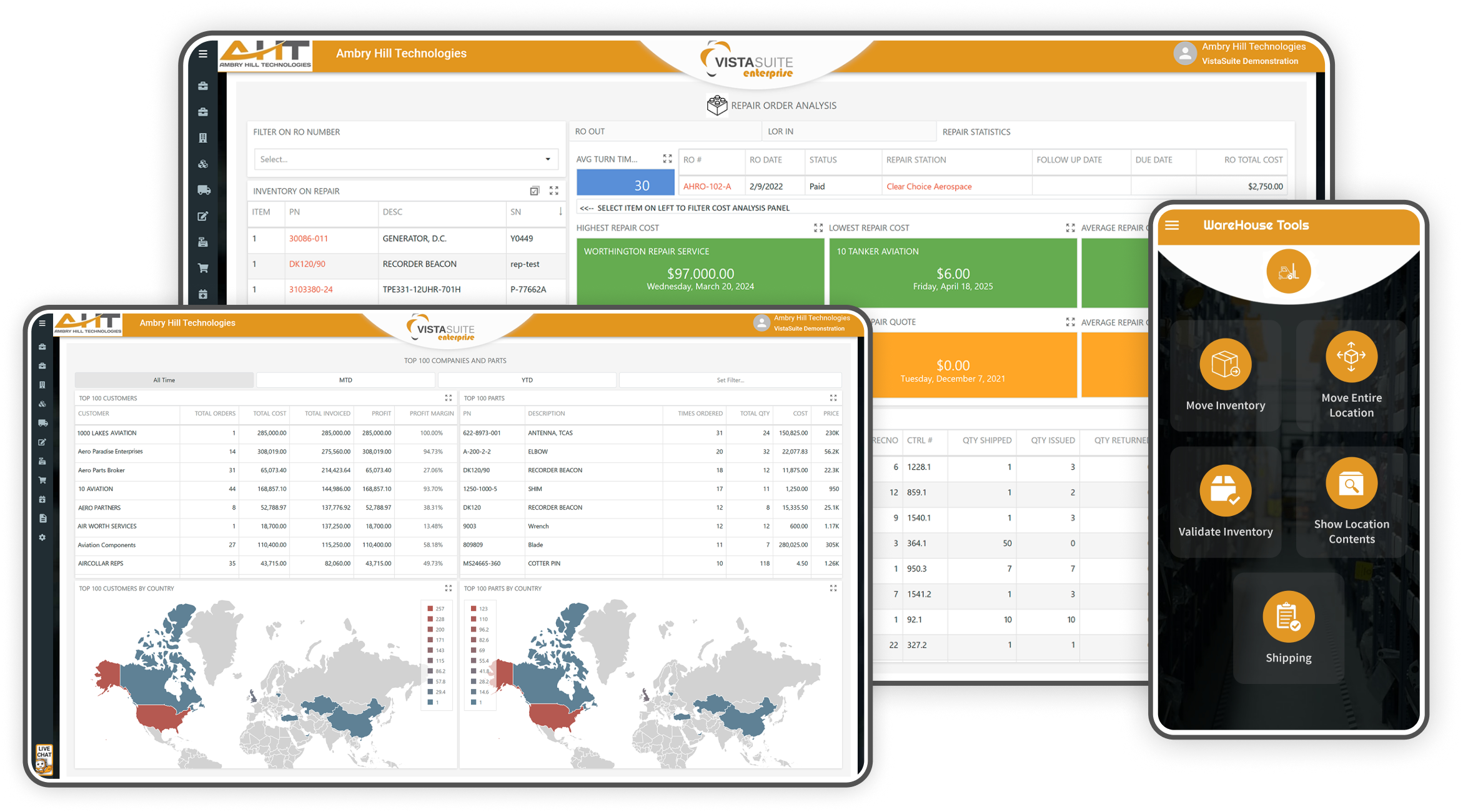Switch to MTD view on Top 100 dashboard
The image size is (1463, 812).
(345, 380)
